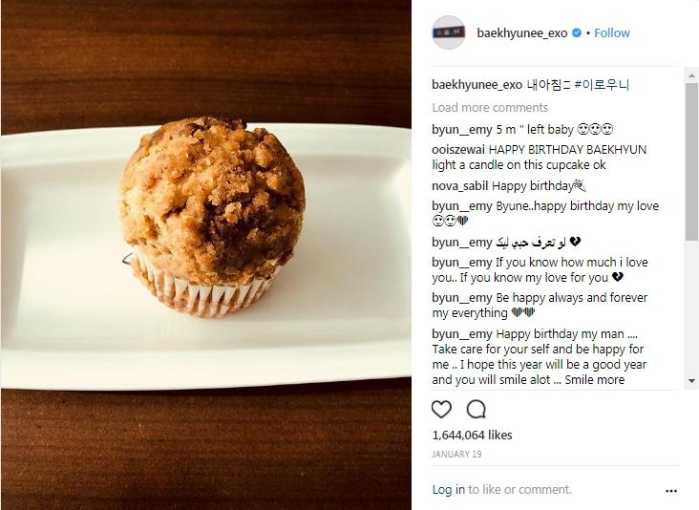Click the scrollbar down arrow
699x510 pixels.
point(691,381)
